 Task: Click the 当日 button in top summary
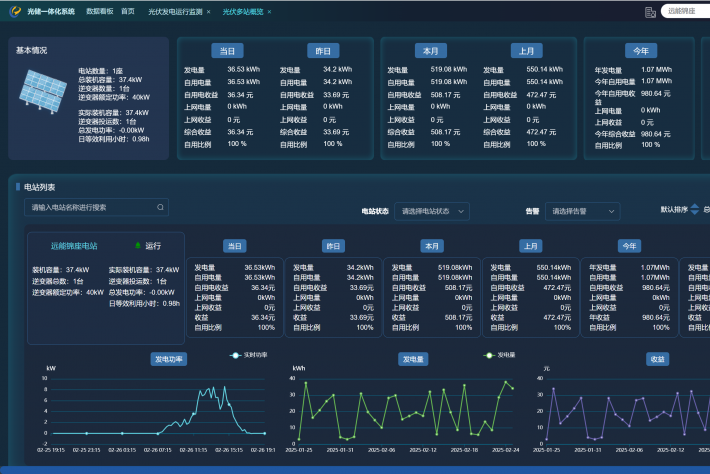point(226,50)
